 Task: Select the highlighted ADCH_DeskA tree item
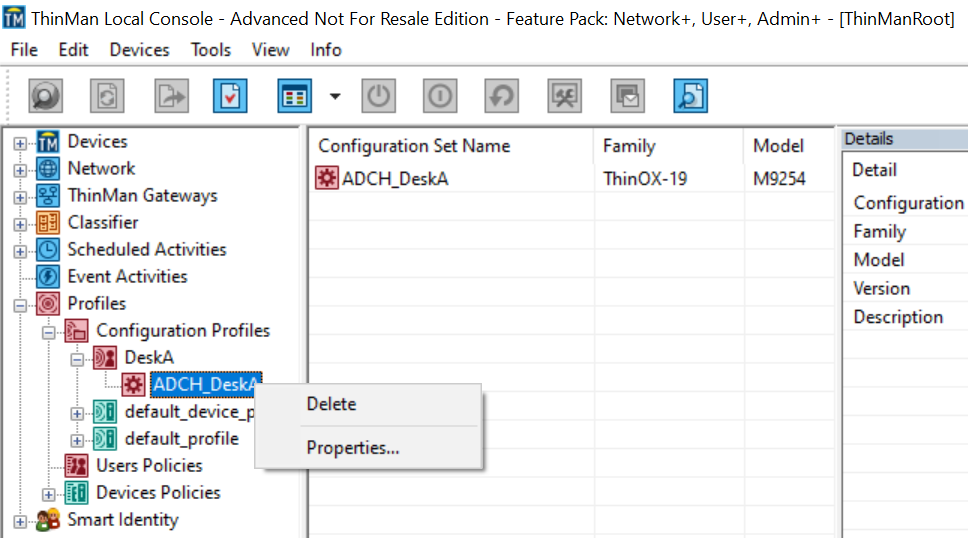pos(206,384)
